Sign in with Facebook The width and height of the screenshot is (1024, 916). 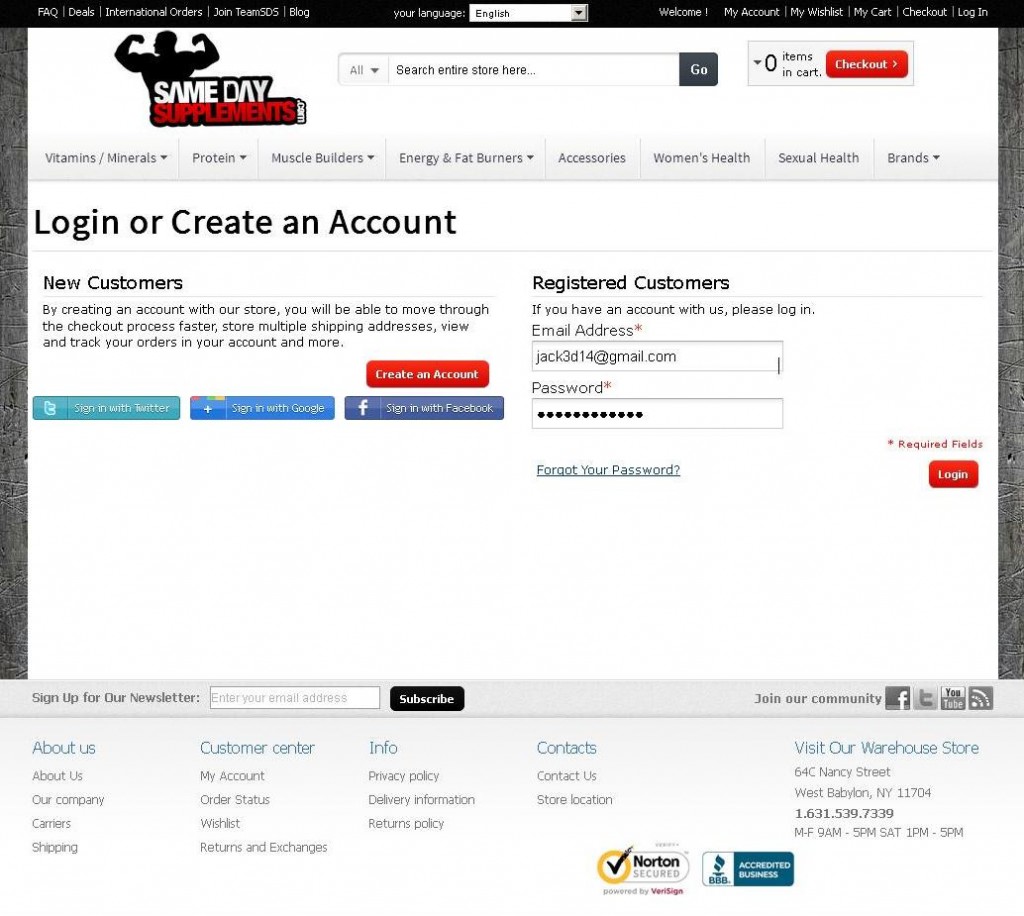(424, 408)
